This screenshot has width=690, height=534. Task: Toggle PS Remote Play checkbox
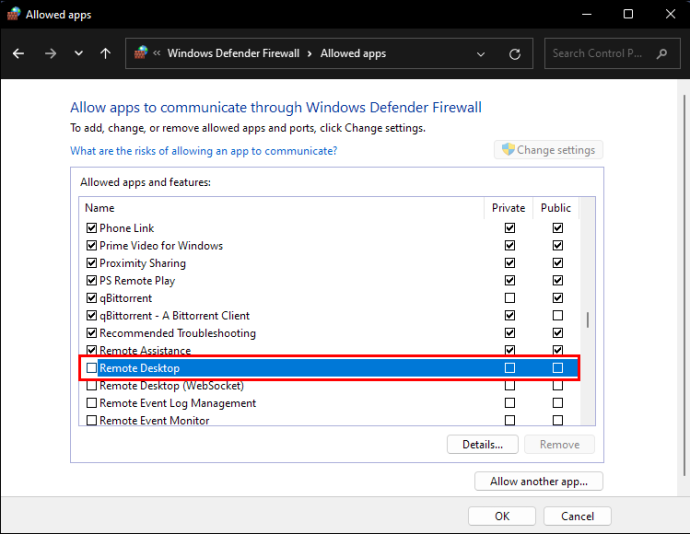pyautogui.click(x=92, y=280)
